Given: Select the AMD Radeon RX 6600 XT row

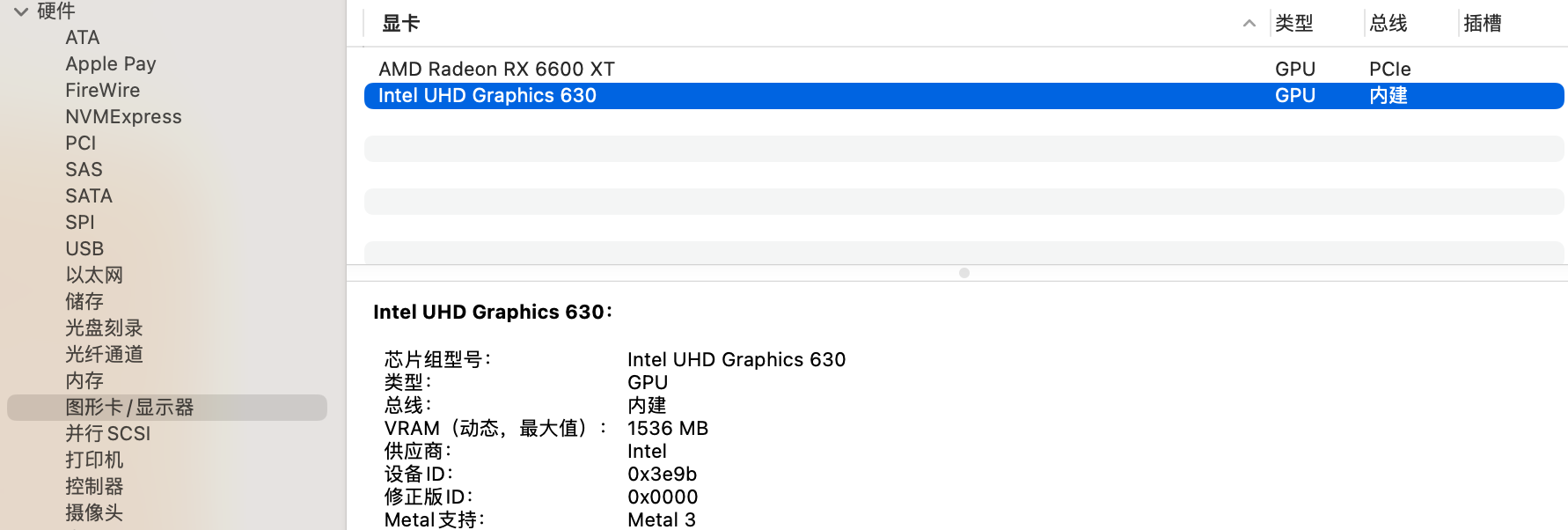Looking at the screenshot, I should click(x=495, y=69).
